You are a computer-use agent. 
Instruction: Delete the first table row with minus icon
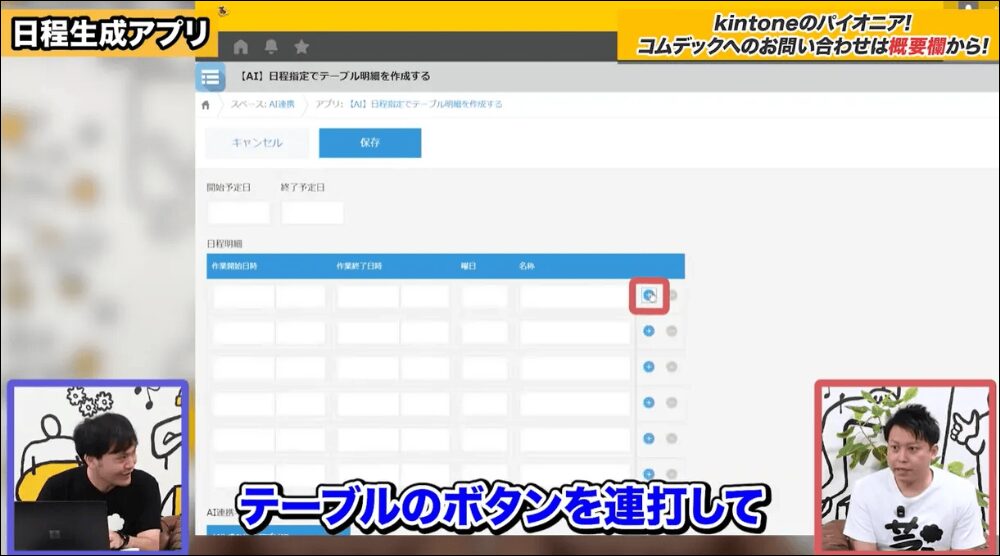(672, 295)
